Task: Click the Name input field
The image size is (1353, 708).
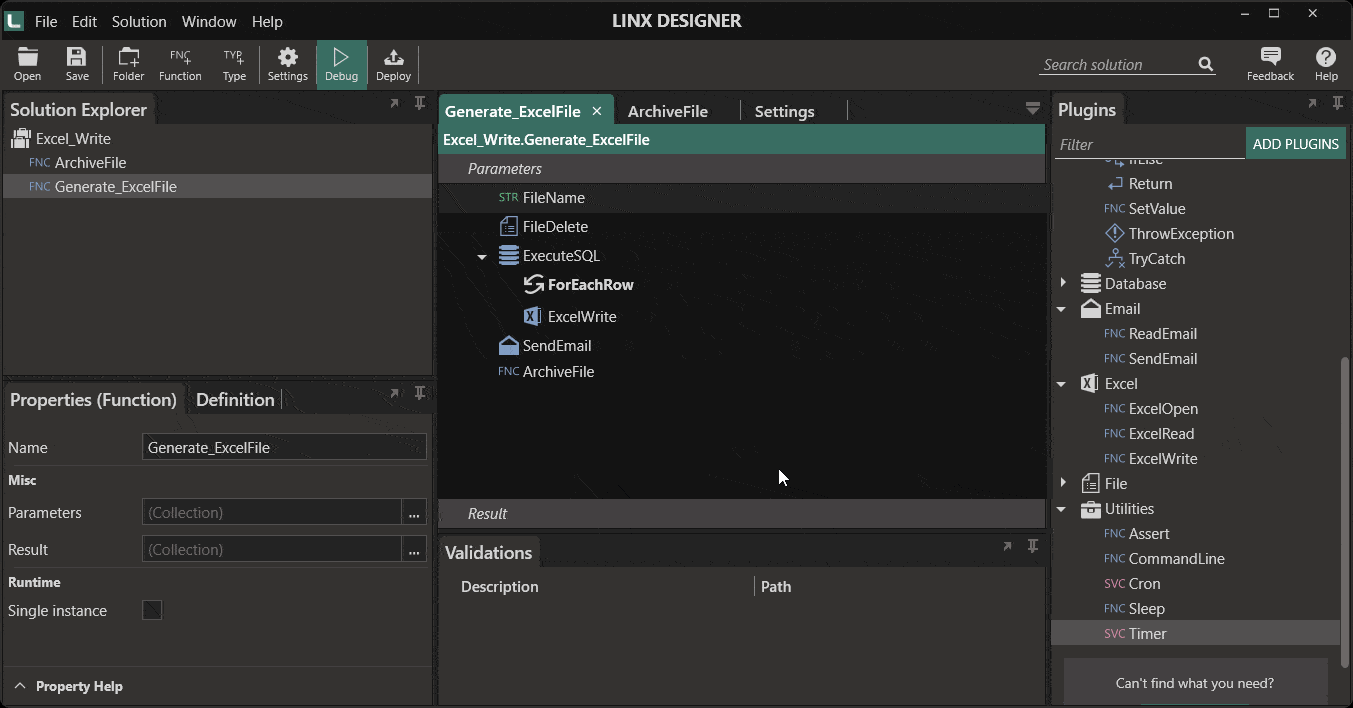Action: (x=284, y=447)
